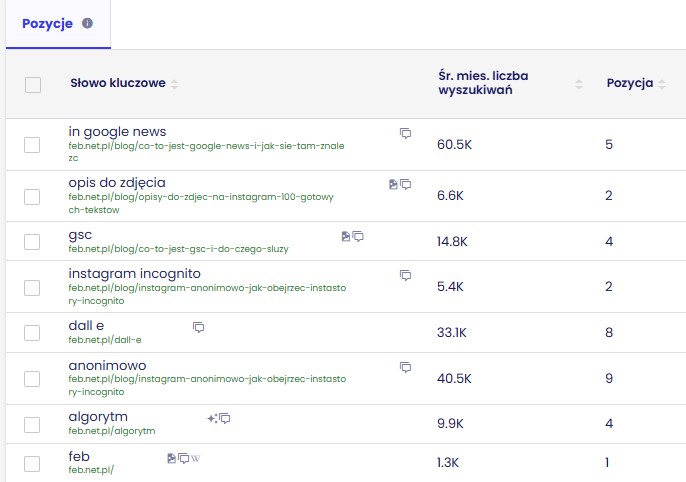Viewport: 686px width, 482px height.
Task: Click the AI sparkle icon in the 'algorytm' row
Action: (x=212, y=418)
